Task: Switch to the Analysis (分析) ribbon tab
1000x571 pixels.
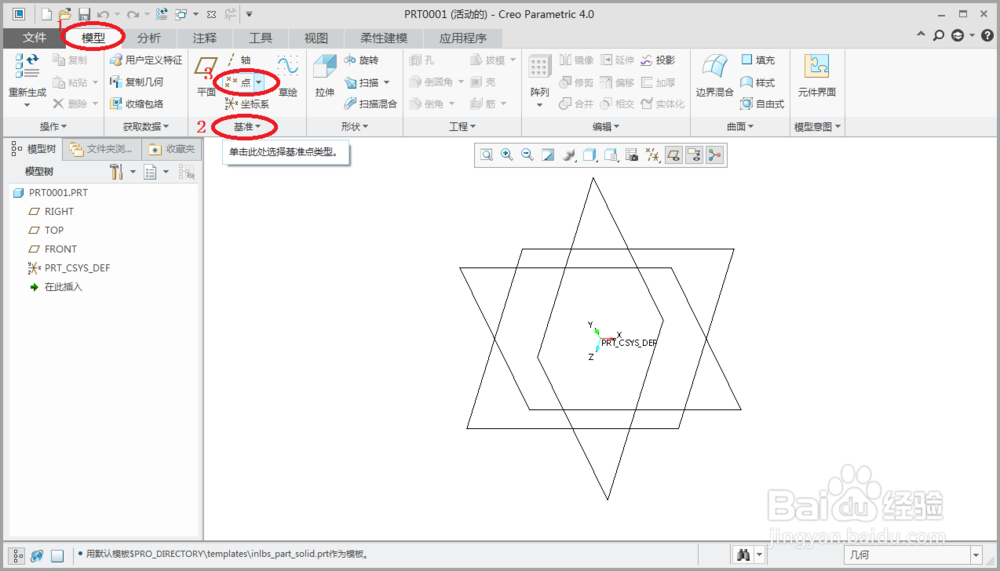Action: coord(149,38)
